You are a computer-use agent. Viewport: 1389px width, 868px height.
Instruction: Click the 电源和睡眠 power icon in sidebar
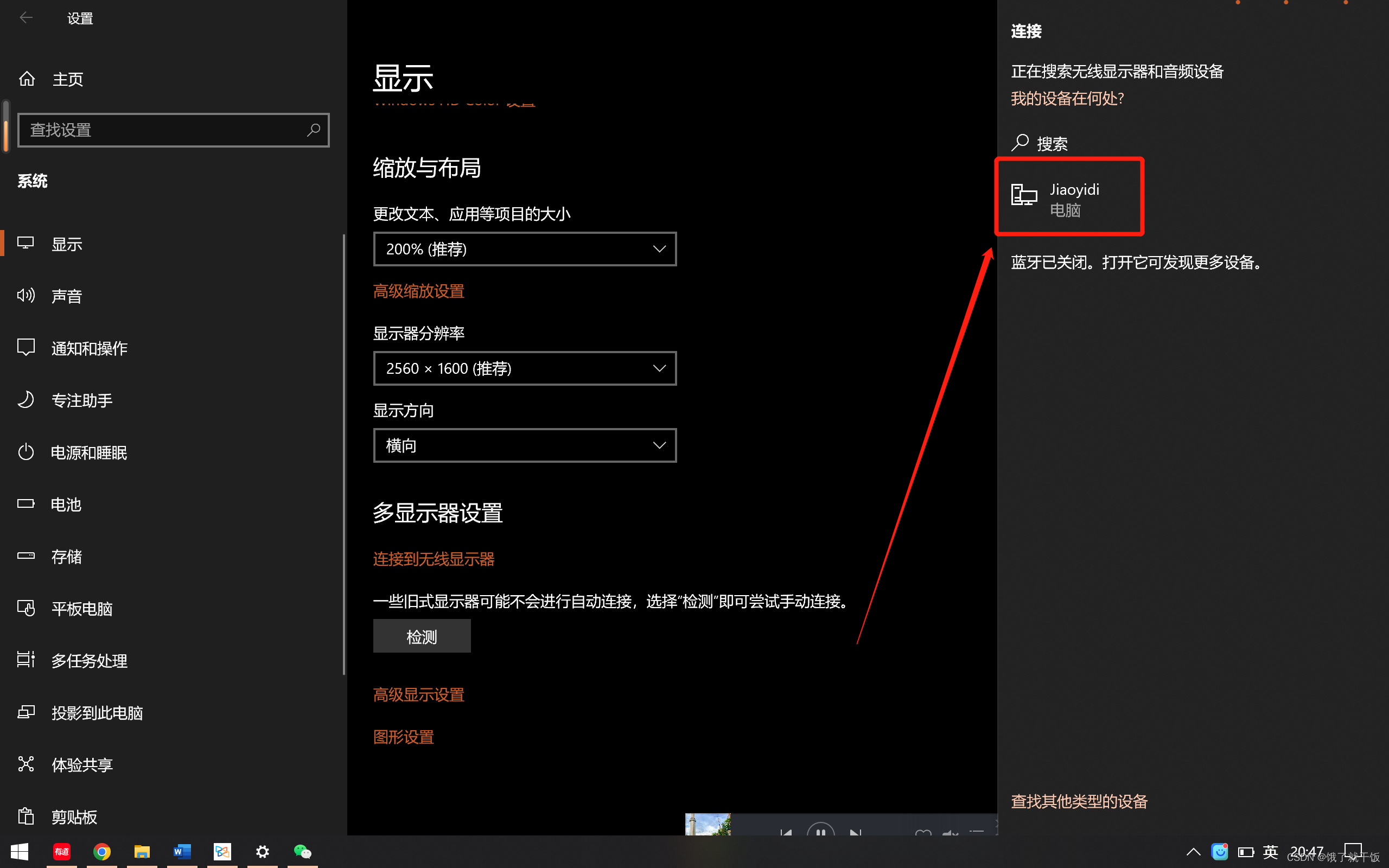(27, 452)
